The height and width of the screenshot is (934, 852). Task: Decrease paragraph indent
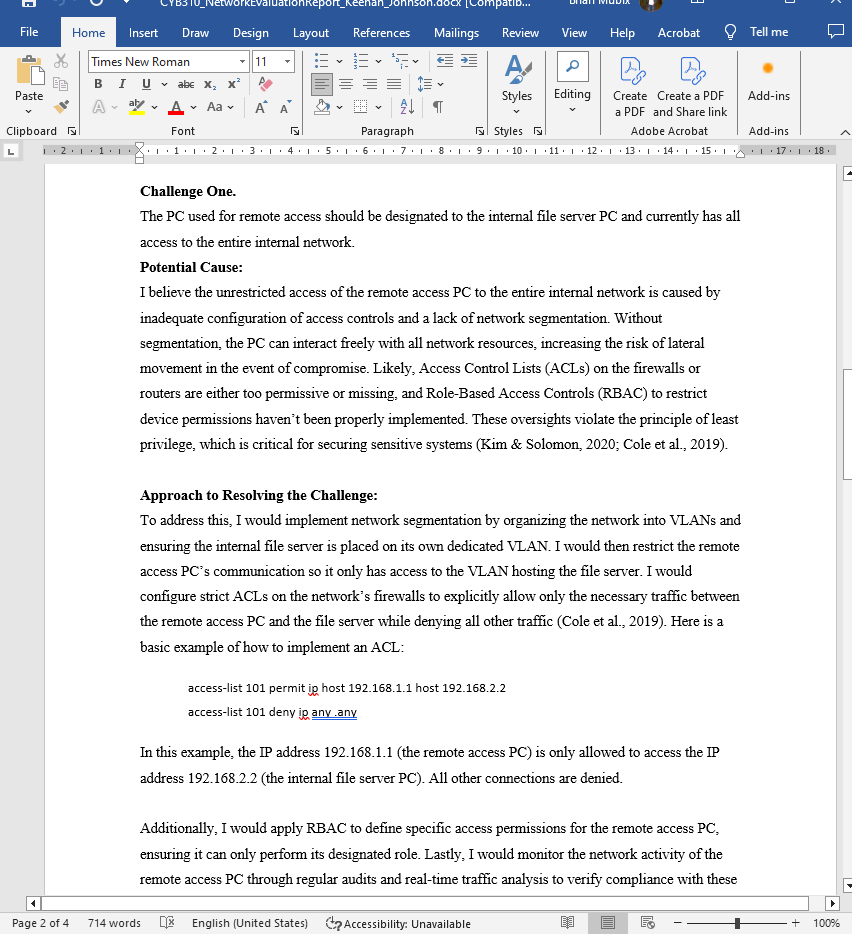pos(444,61)
